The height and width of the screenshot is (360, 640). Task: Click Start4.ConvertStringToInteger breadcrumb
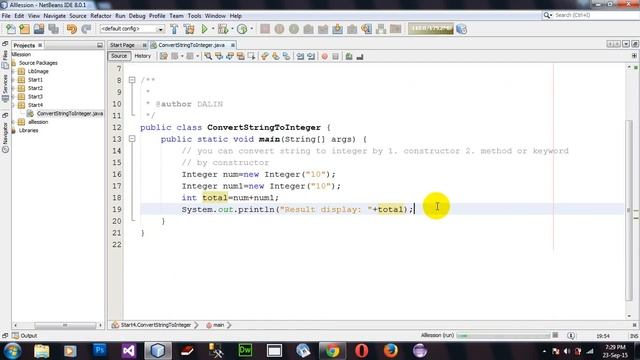(152, 325)
